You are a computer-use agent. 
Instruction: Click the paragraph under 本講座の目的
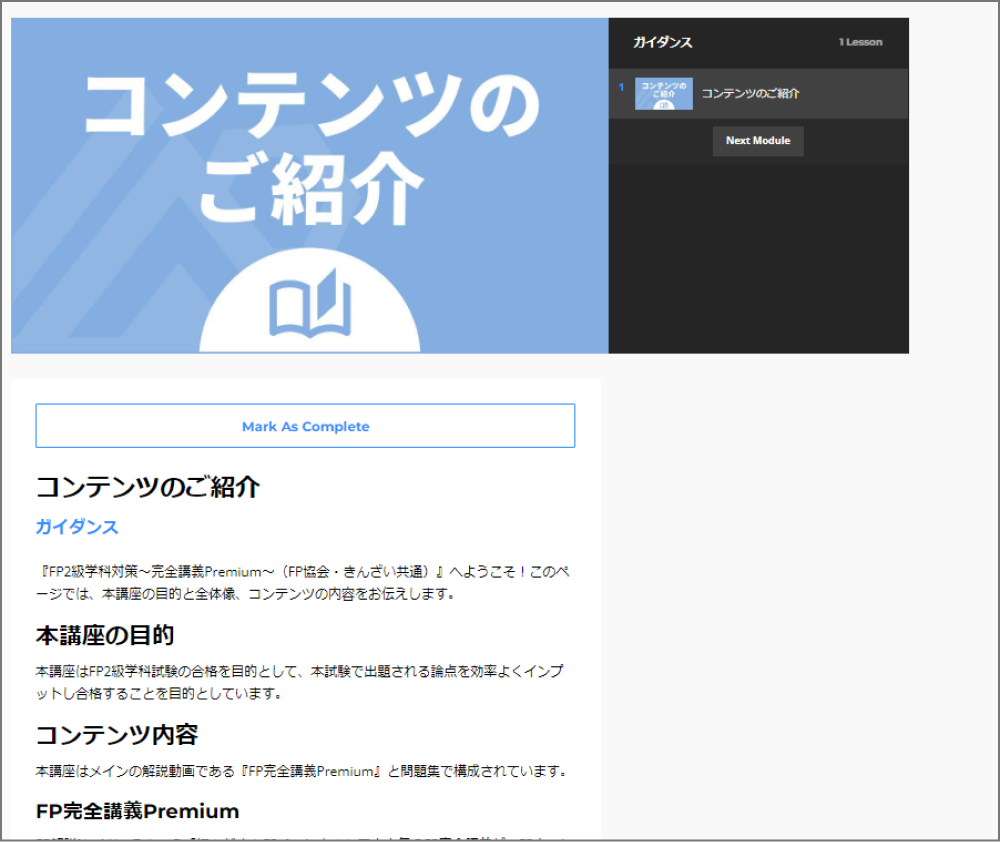tap(300, 682)
